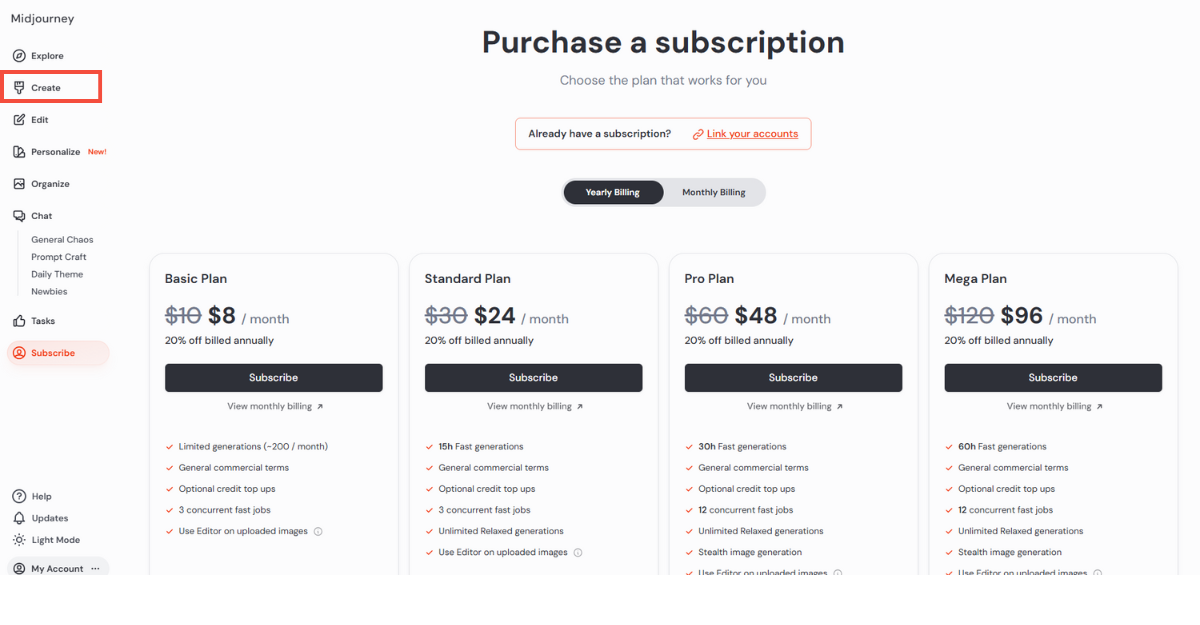Click the Tasks thumbs-up icon
The image size is (1200, 625).
click(x=19, y=321)
